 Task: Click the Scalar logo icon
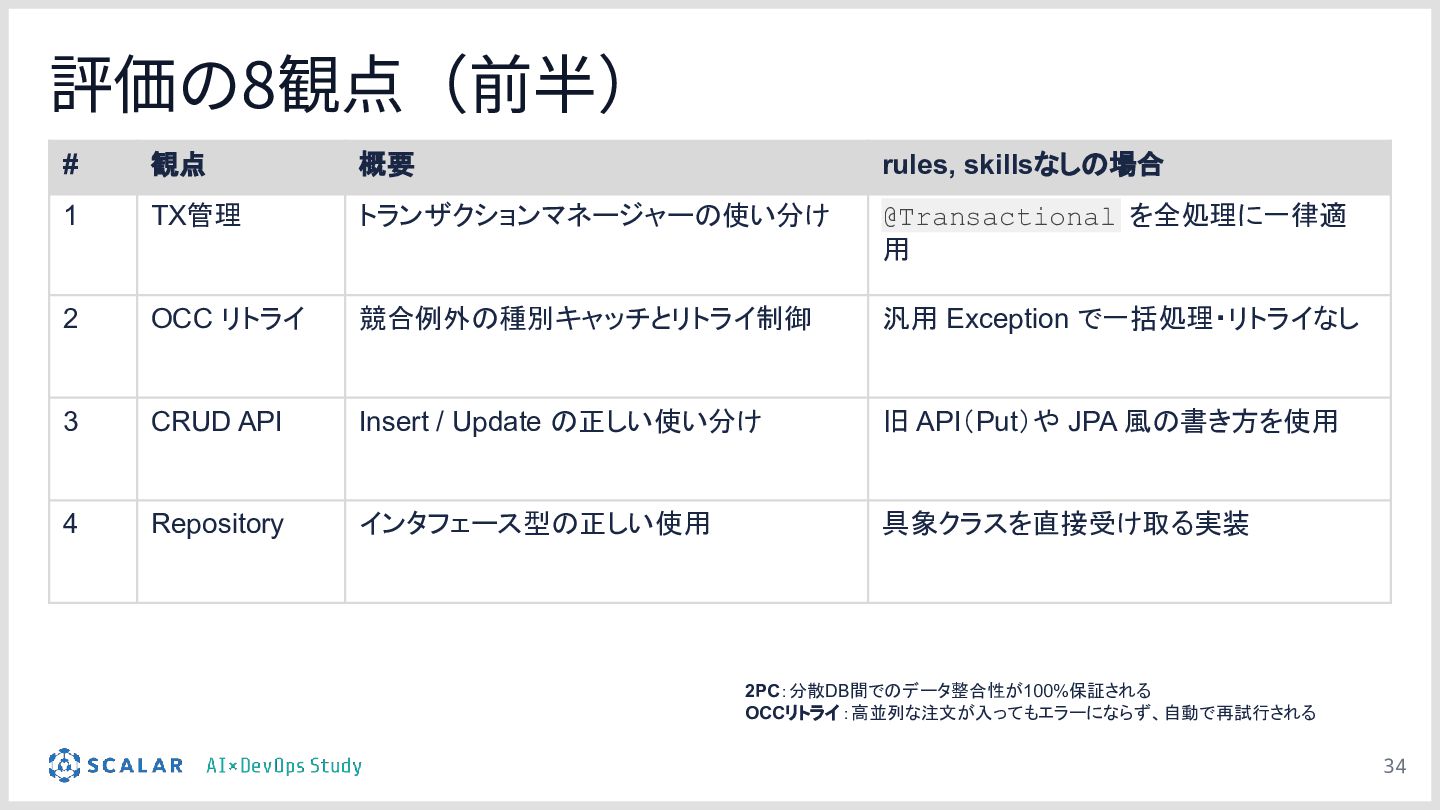pos(64,765)
